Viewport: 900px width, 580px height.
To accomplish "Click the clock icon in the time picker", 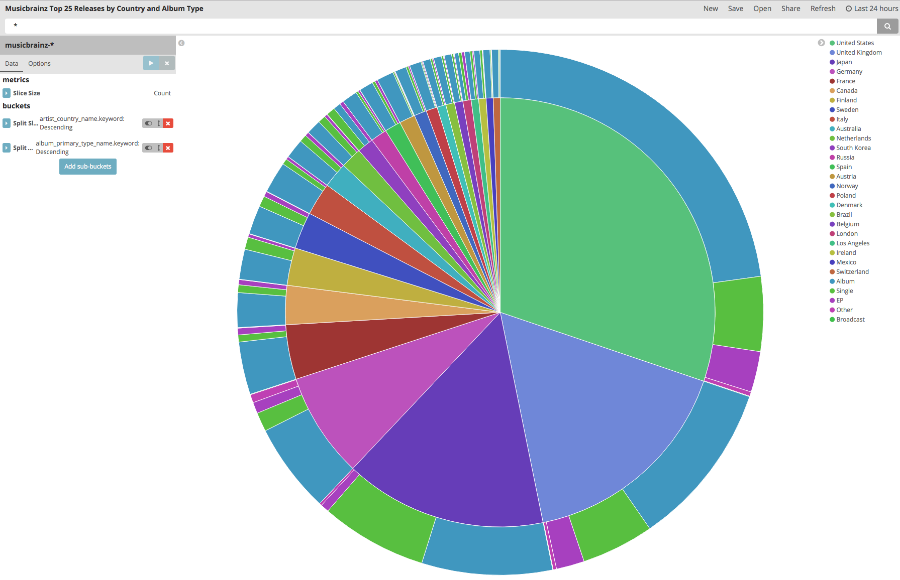I will (x=849, y=8).
